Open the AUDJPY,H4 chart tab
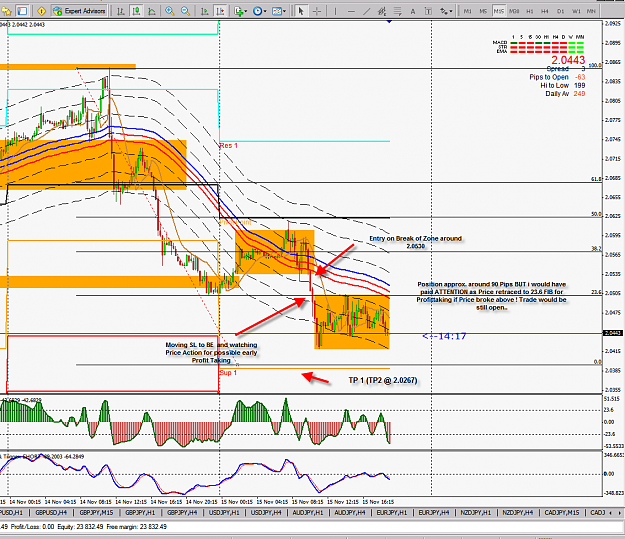Image resolution: width=625 pixels, height=539 pixels. tap(350, 512)
